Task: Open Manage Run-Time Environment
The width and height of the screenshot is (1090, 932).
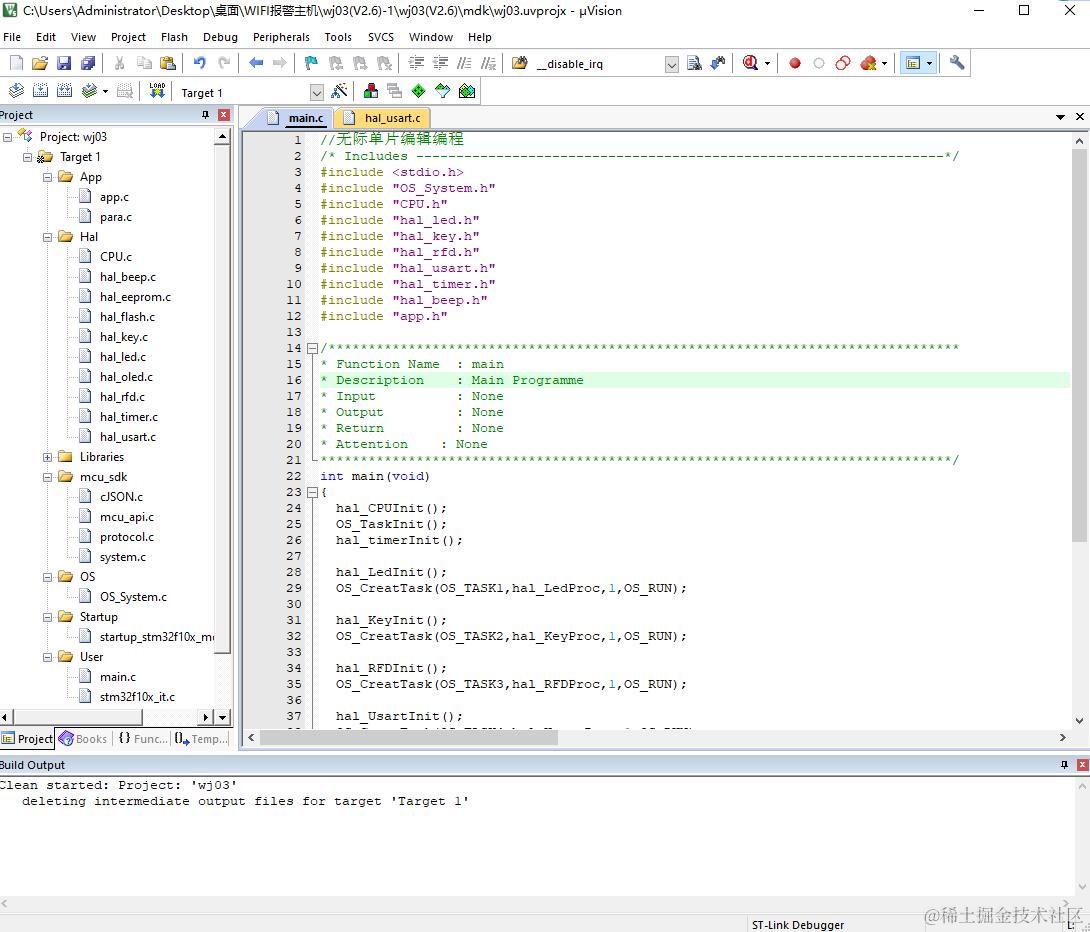Action: 418,90
